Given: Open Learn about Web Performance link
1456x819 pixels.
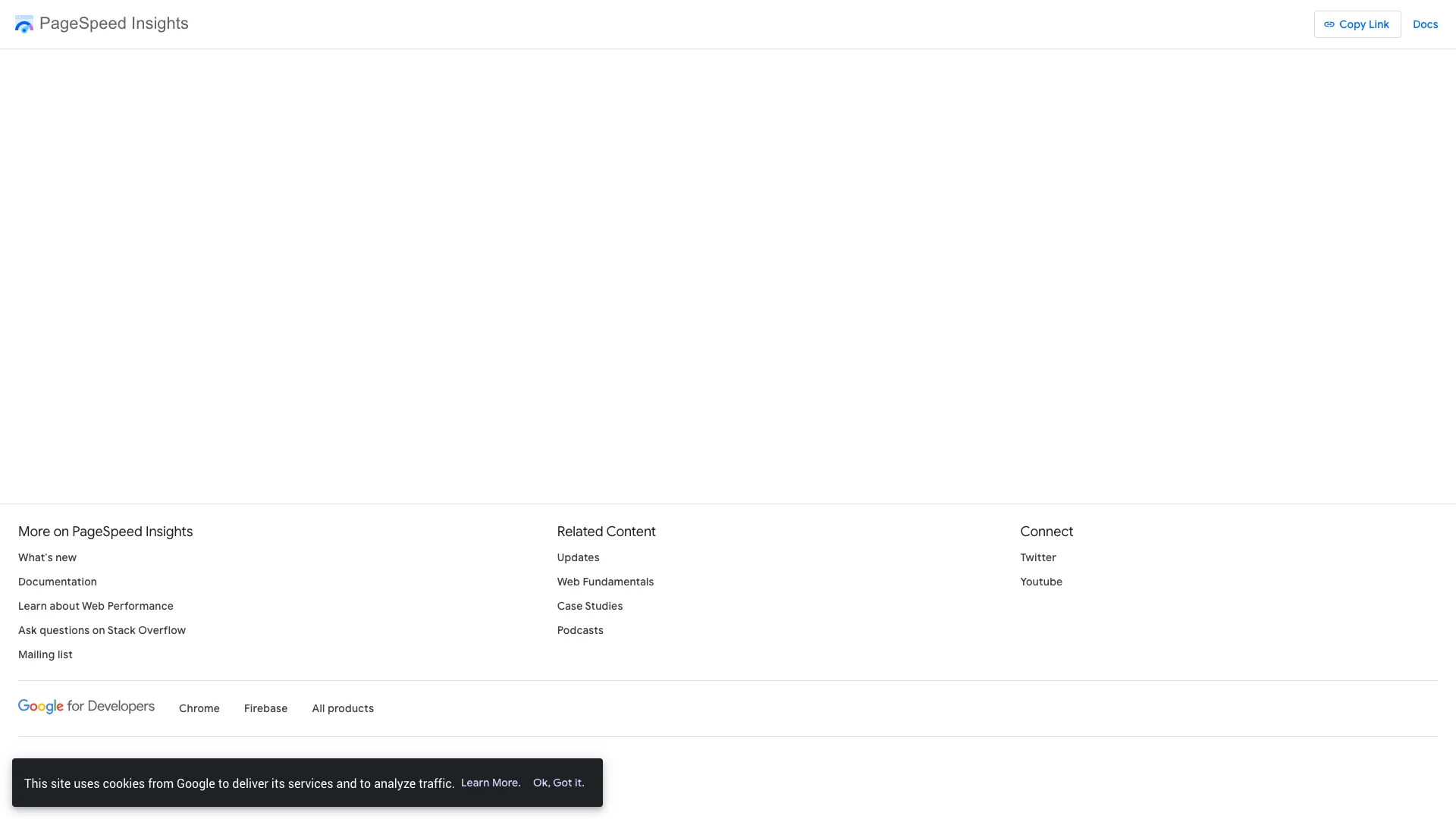Looking at the screenshot, I should [x=96, y=606].
